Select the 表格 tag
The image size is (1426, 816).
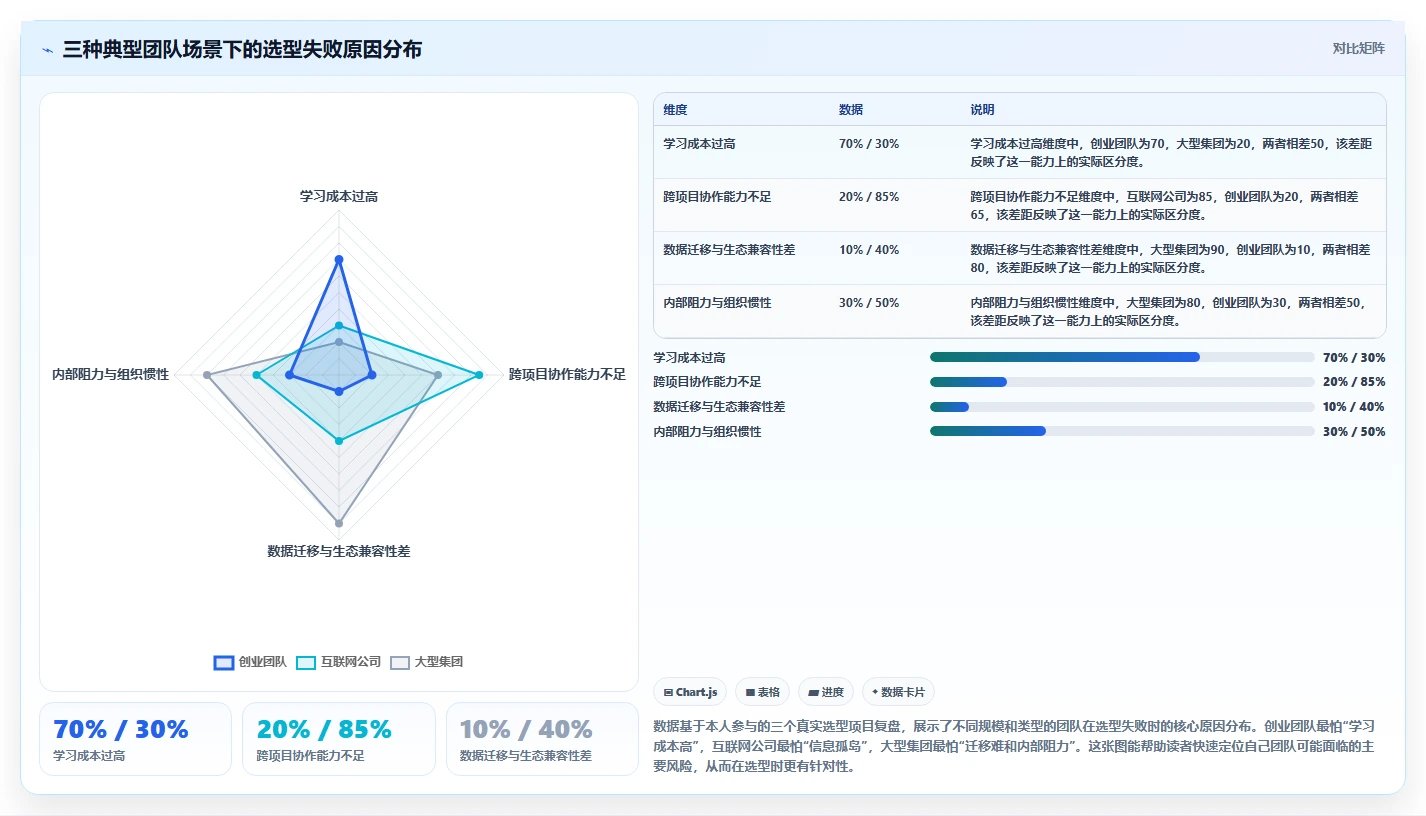pos(762,692)
